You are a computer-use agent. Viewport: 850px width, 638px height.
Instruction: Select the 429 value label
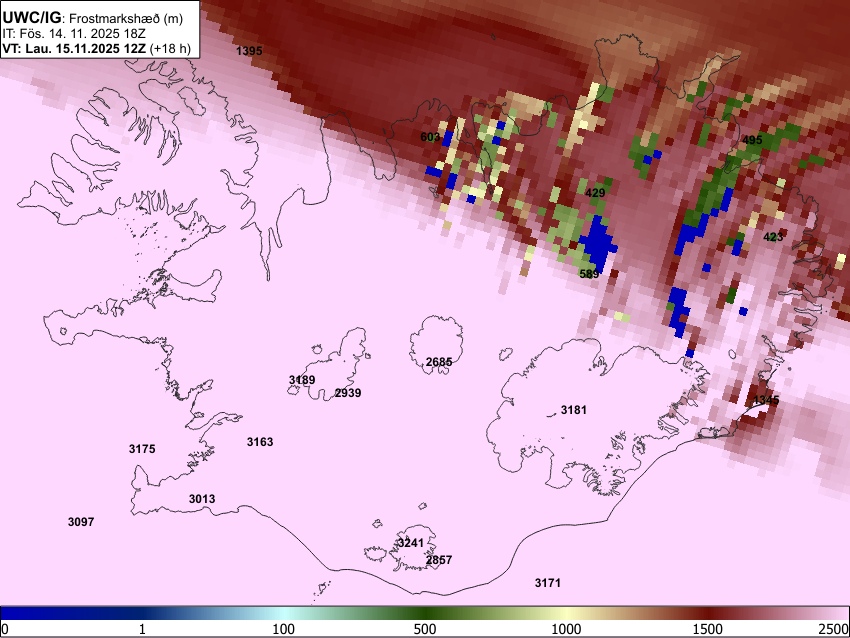click(595, 192)
